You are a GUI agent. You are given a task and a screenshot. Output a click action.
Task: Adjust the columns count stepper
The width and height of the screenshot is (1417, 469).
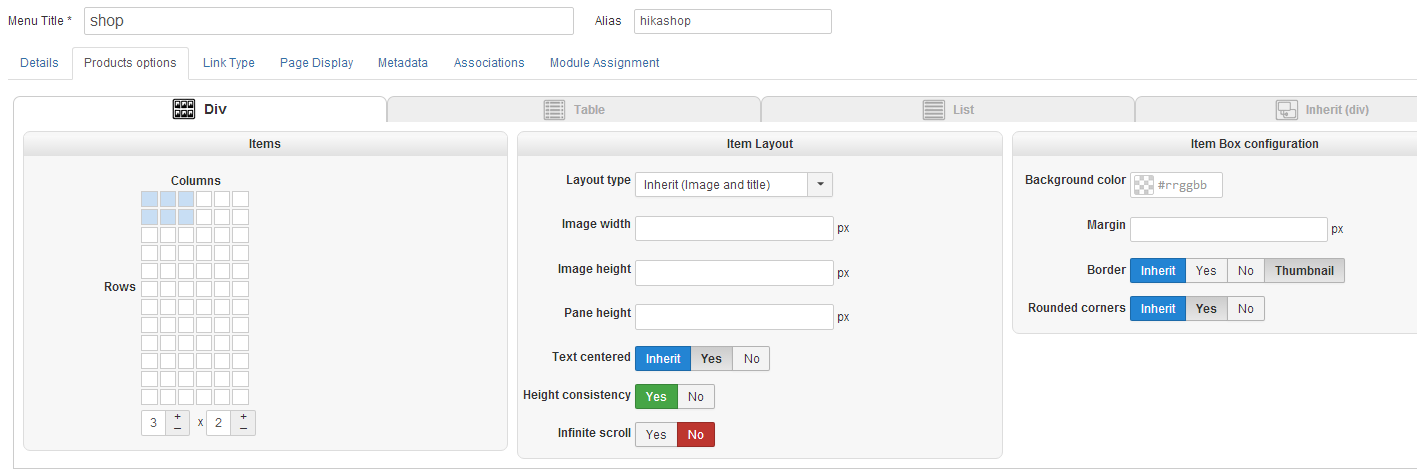pyautogui.click(x=177, y=423)
